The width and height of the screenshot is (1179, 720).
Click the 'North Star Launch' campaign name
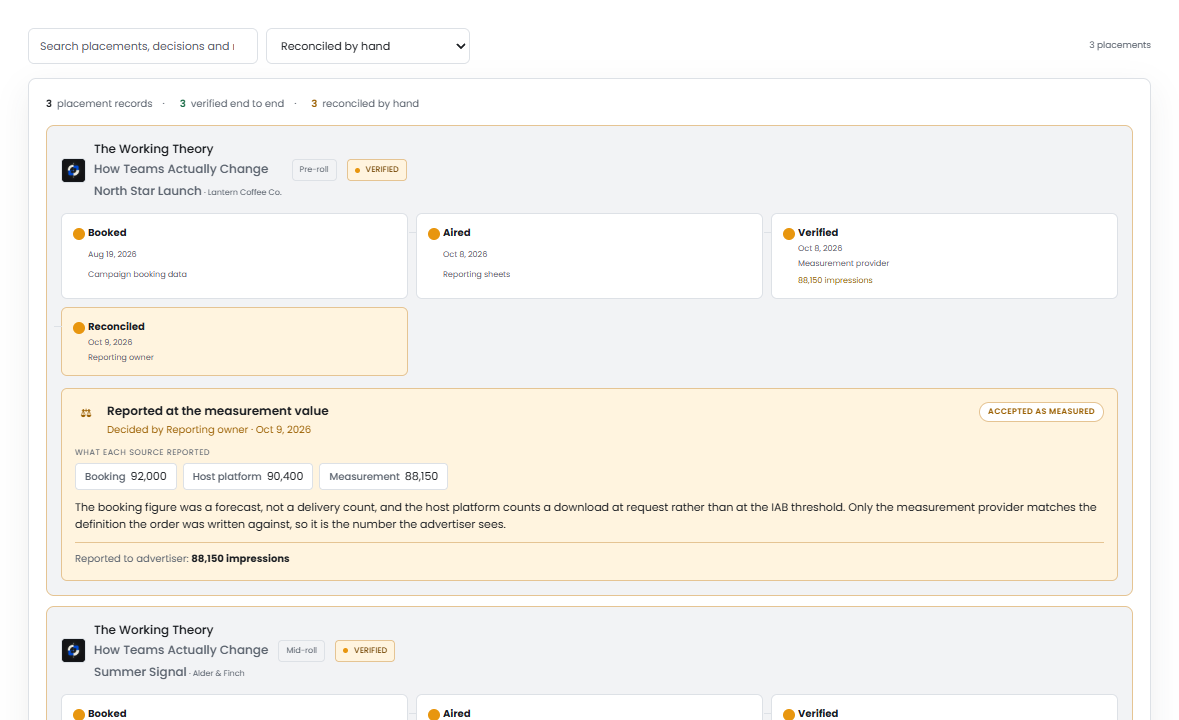pos(147,191)
